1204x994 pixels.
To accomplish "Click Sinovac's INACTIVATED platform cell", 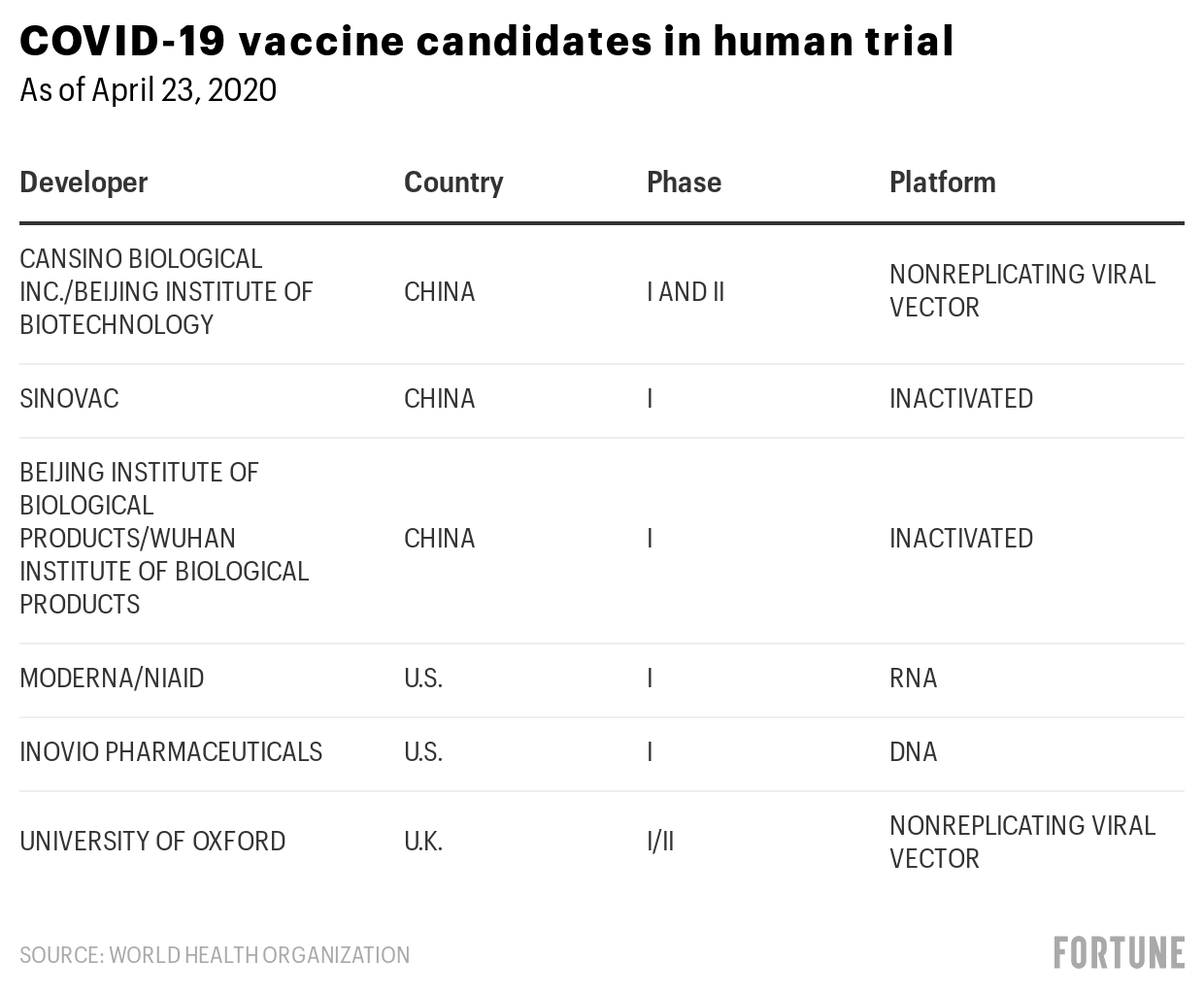I will pyautogui.click(x=960, y=399).
